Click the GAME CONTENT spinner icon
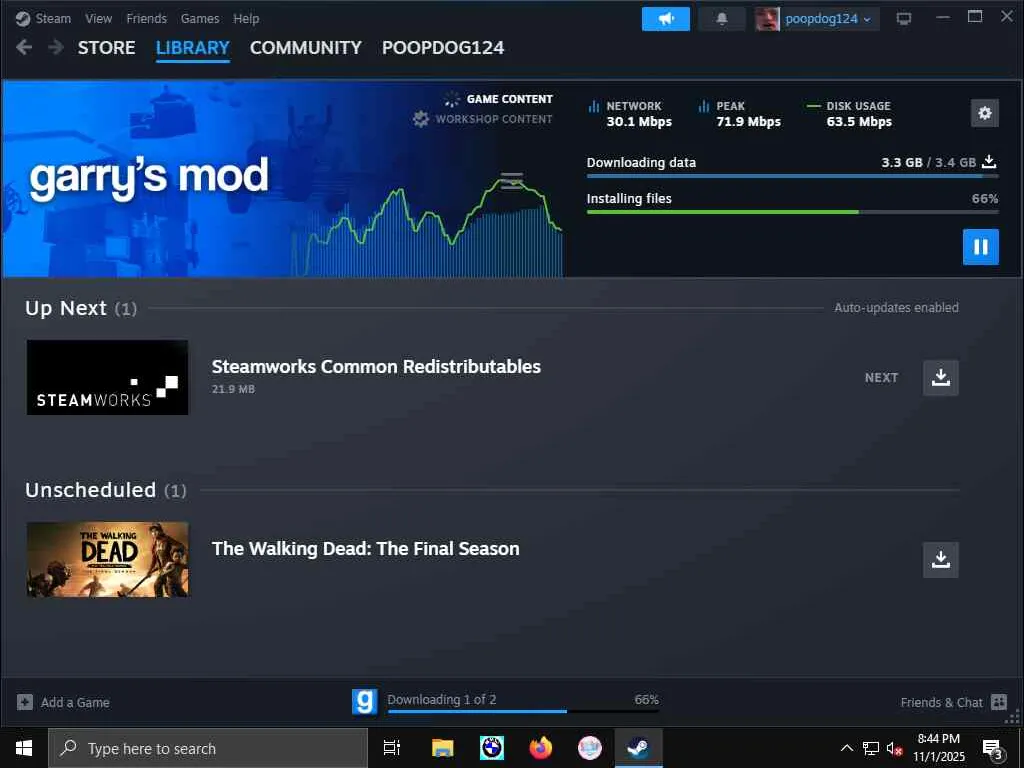The image size is (1024, 768). click(452, 99)
